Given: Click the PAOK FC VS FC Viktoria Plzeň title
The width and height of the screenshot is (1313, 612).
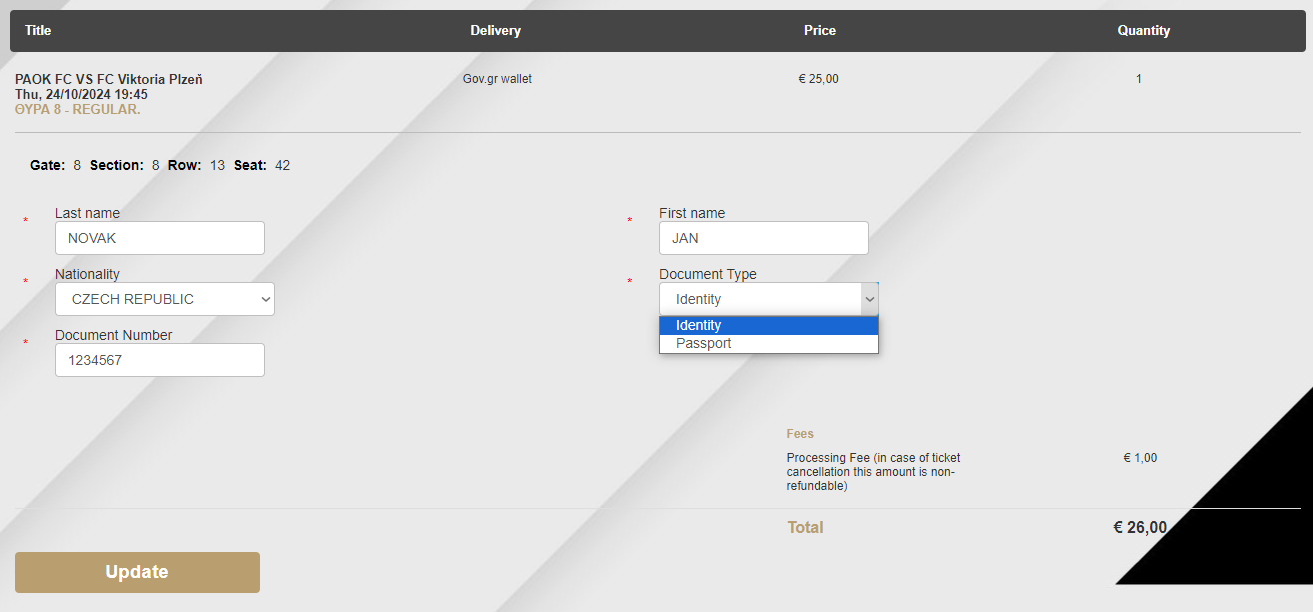Looking at the screenshot, I should (109, 79).
